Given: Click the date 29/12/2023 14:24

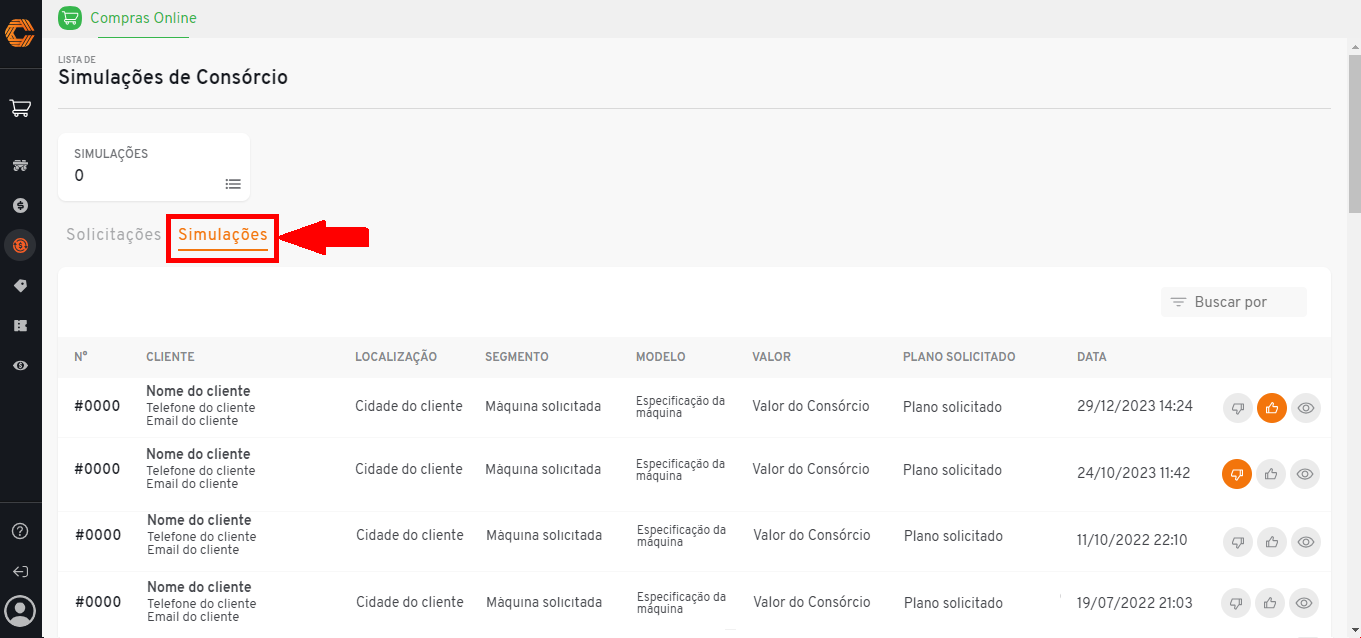Looking at the screenshot, I should pos(1135,407).
